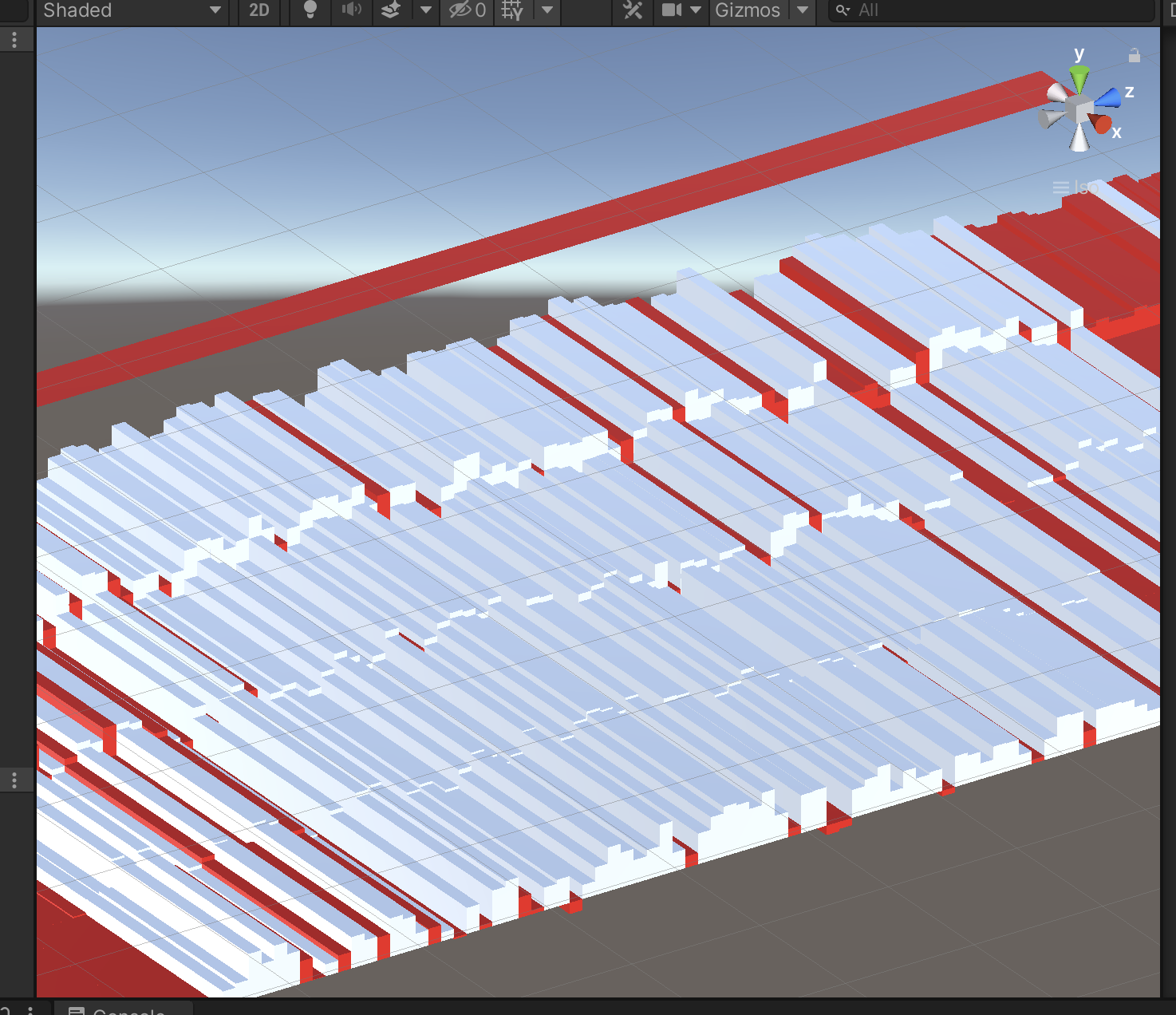Click the gizmo rotation lock icon
The height and width of the screenshot is (1015, 1176).
tap(1134, 55)
